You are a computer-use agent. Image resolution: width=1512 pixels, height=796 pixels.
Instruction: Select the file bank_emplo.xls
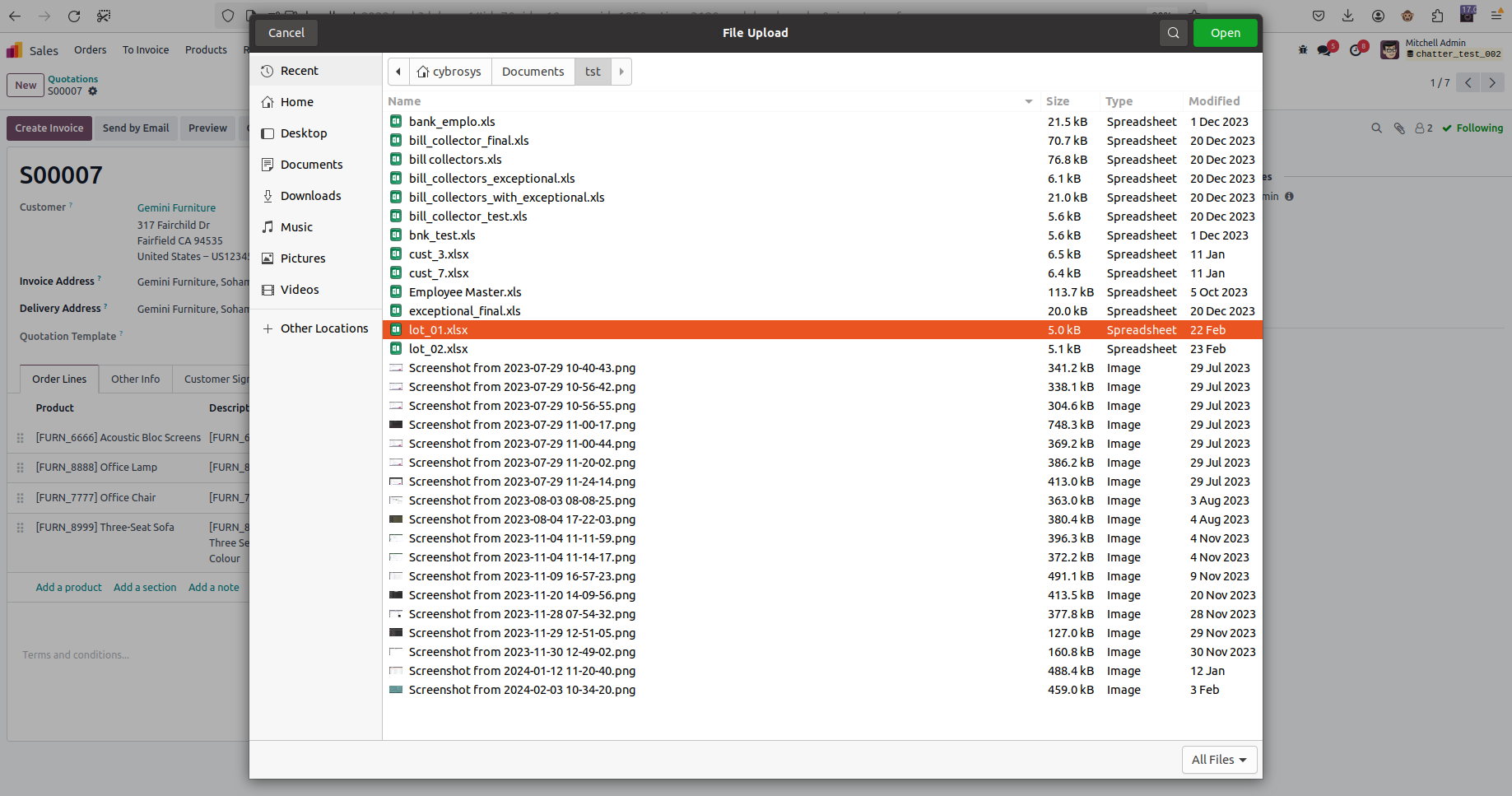(x=822, y=122)
